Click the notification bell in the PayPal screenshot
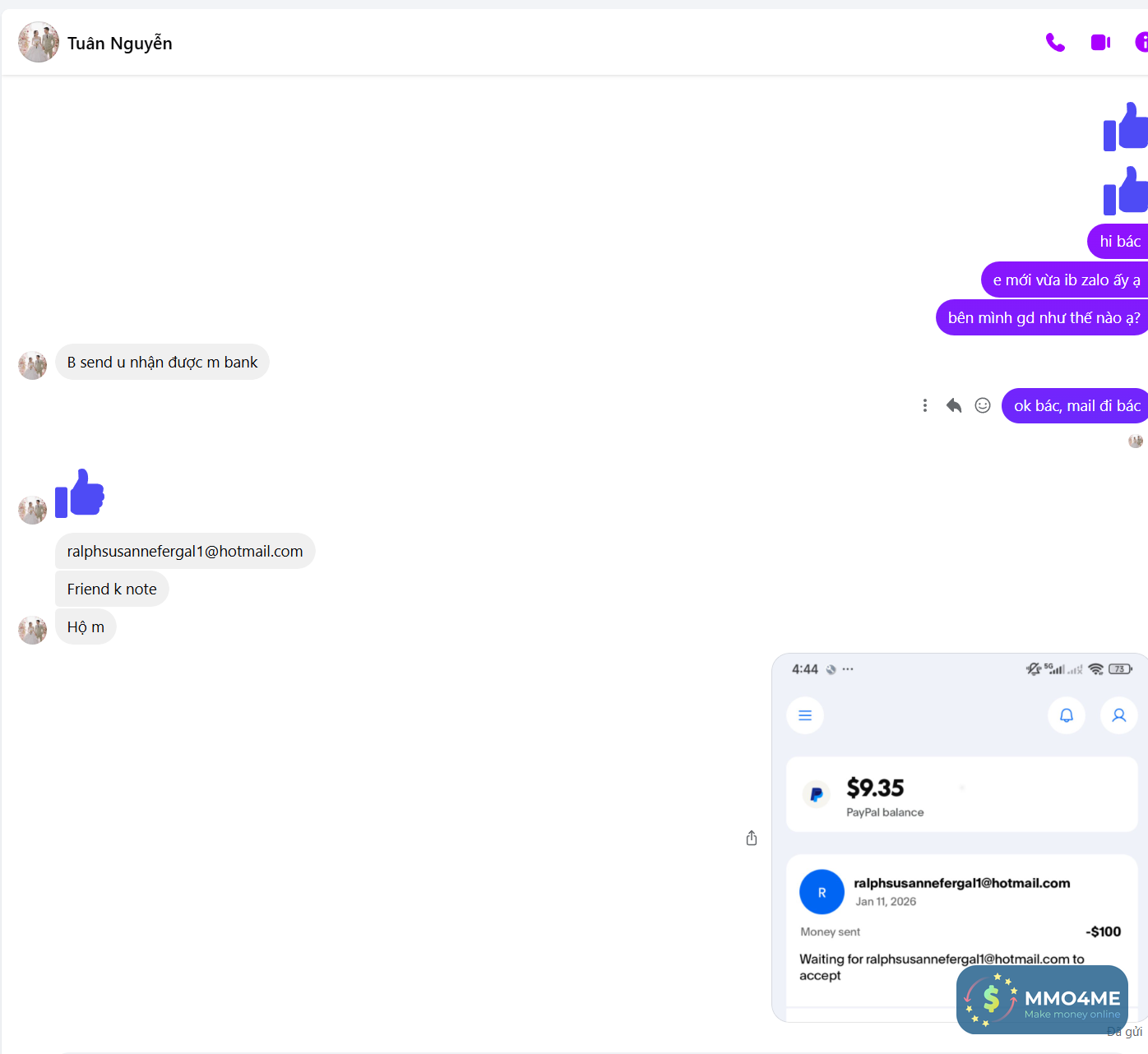Screen dimensions: 1148x1054 [1066, 715]
